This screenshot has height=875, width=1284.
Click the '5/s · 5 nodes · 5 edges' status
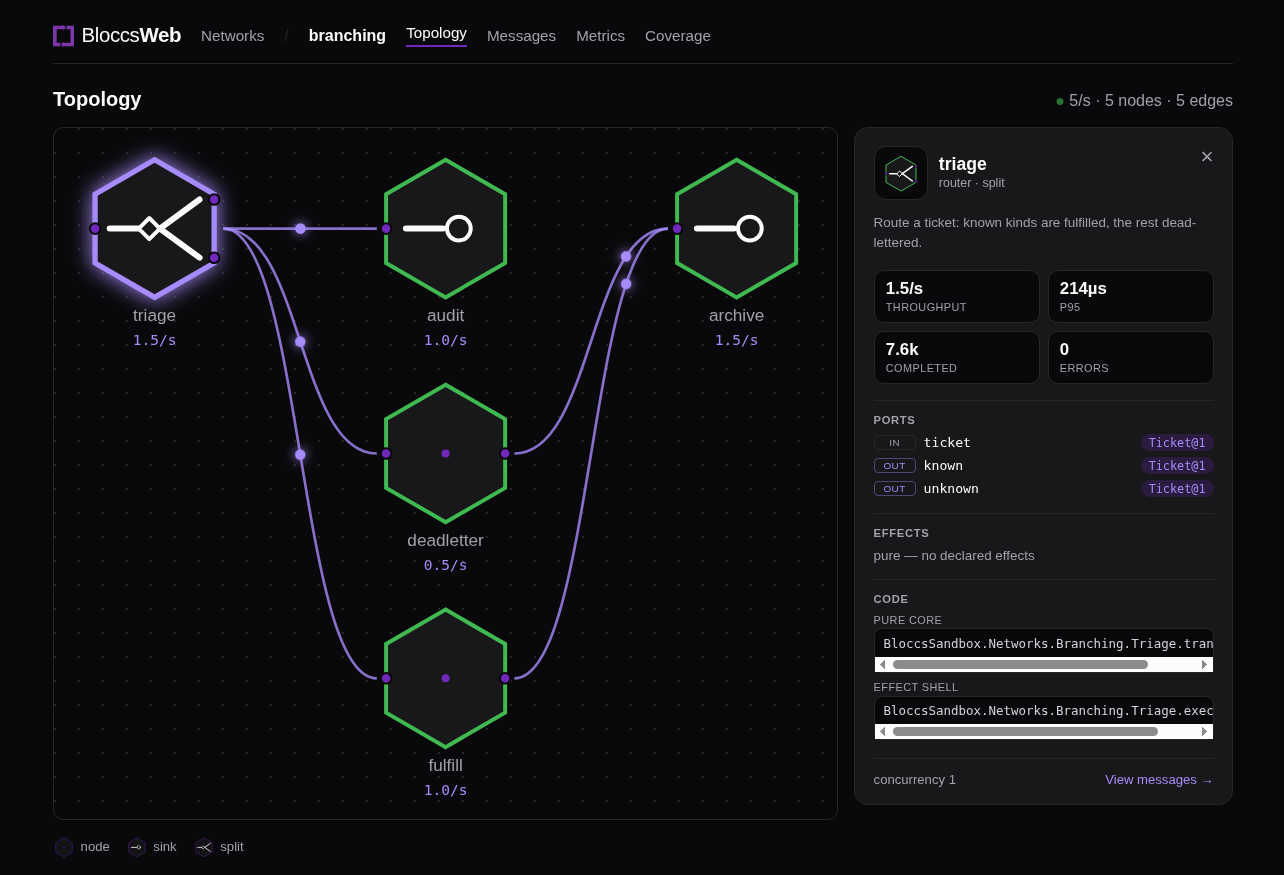coord(1144,101)
